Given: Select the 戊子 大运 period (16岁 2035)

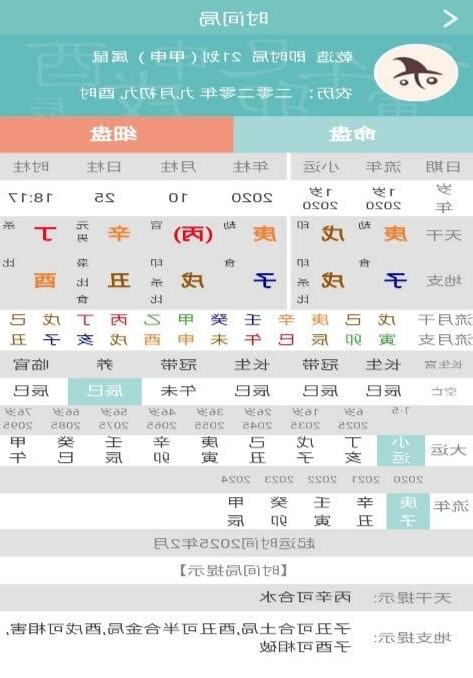Looking at the screenshot, I should pyautogui.click(x=304, y=450).
